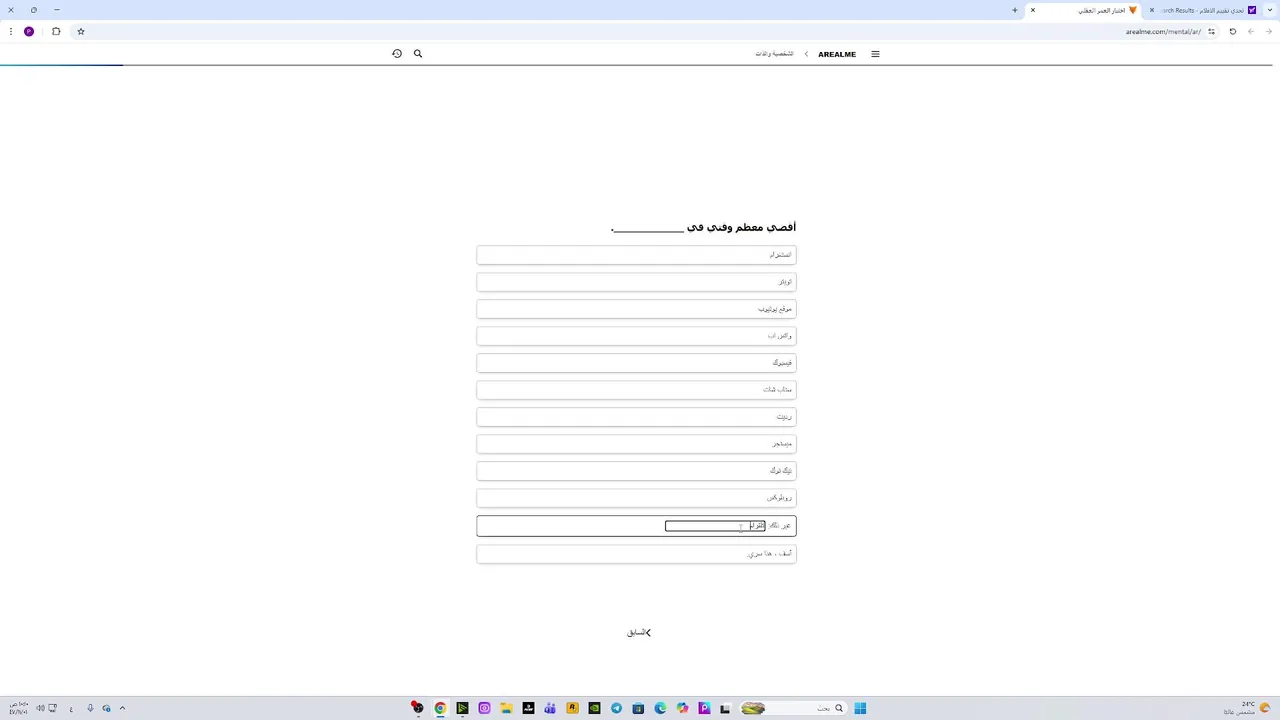This screenshot has width=1280, height=720.
Task: Select the Facebook answer option
Action: click(x=636, y=363)
